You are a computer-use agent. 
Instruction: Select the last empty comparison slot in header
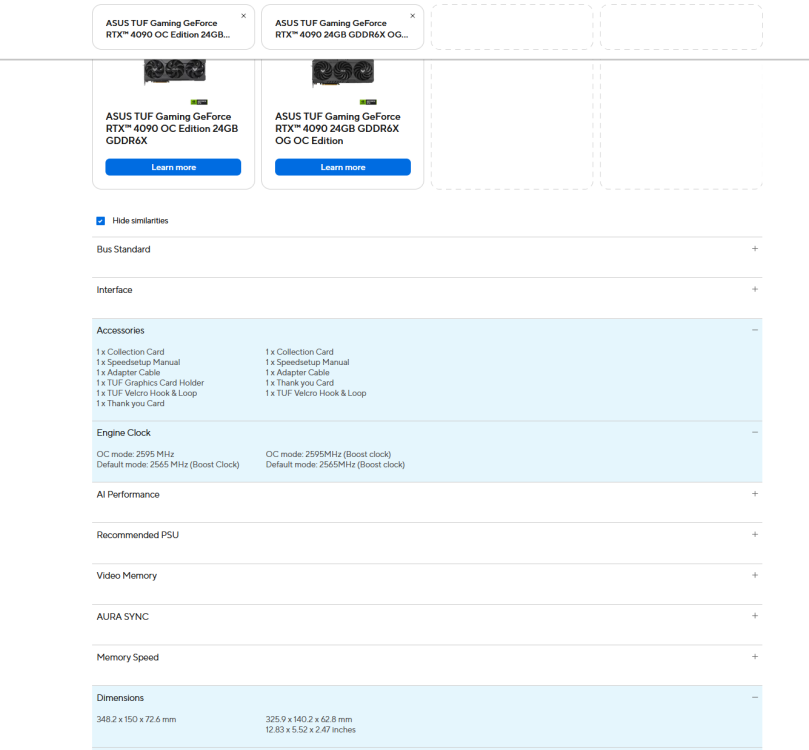click(681, 27)
